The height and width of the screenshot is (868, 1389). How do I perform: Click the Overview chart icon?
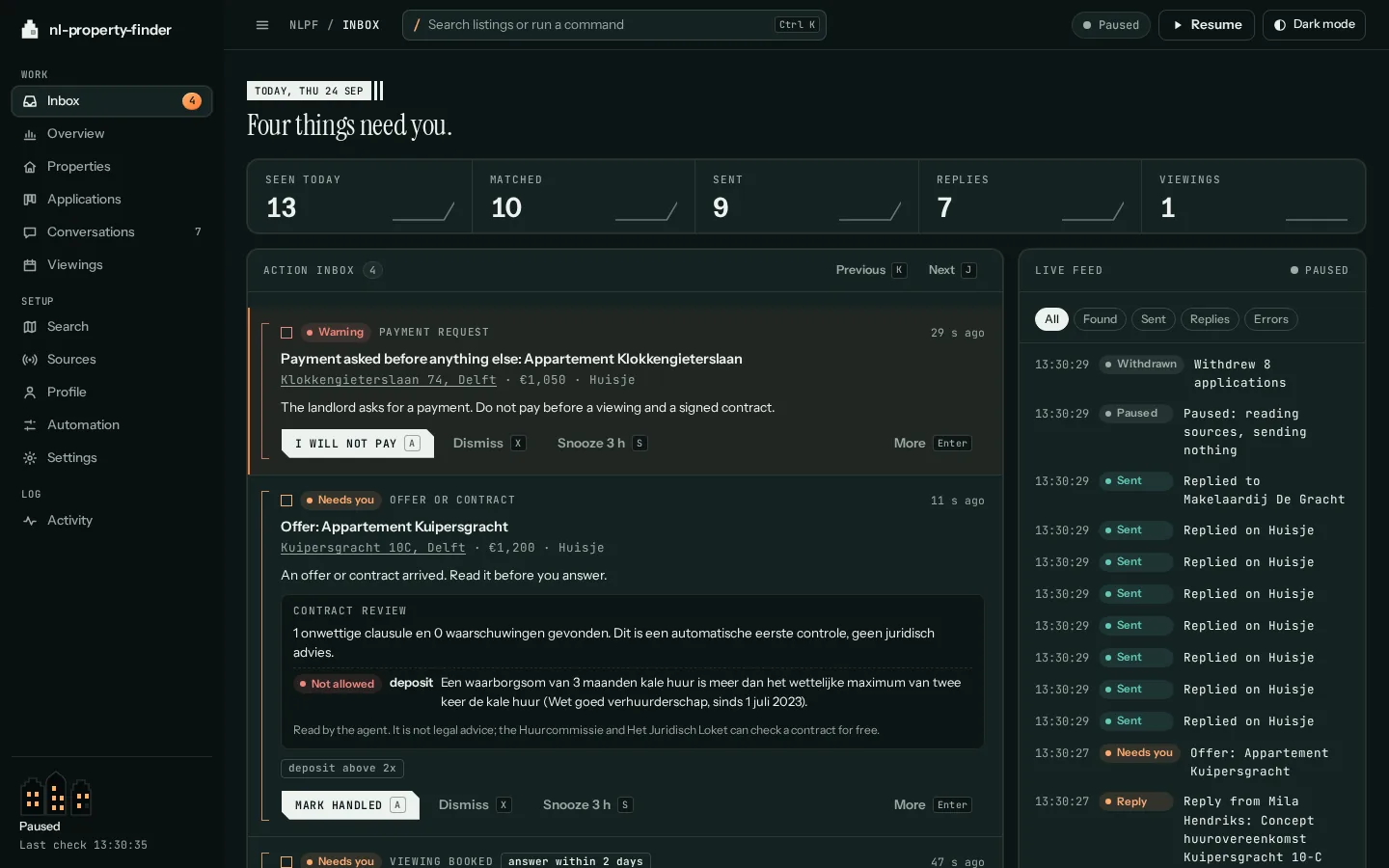[x=30, y=134]
